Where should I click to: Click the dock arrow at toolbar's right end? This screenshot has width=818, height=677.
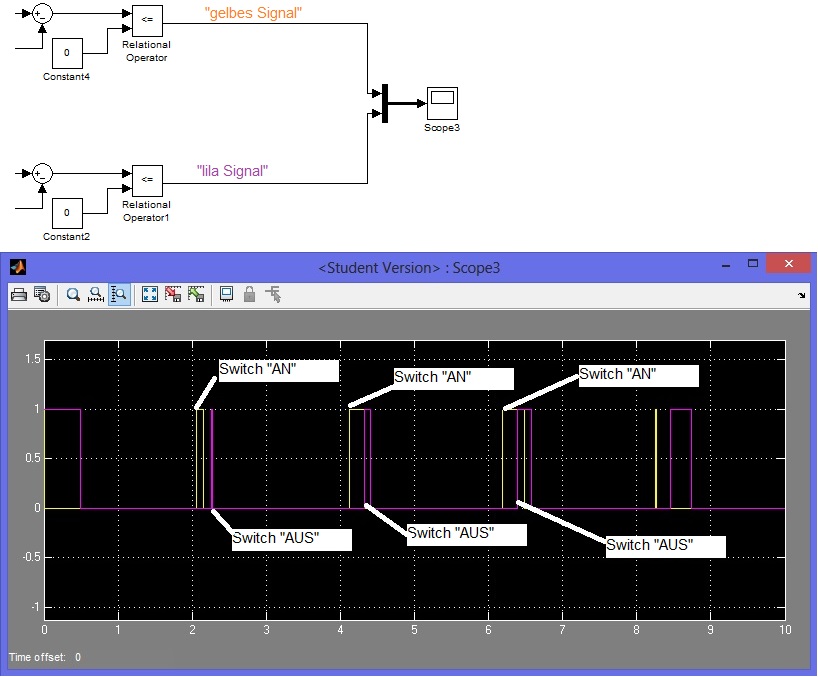point(801,296)
